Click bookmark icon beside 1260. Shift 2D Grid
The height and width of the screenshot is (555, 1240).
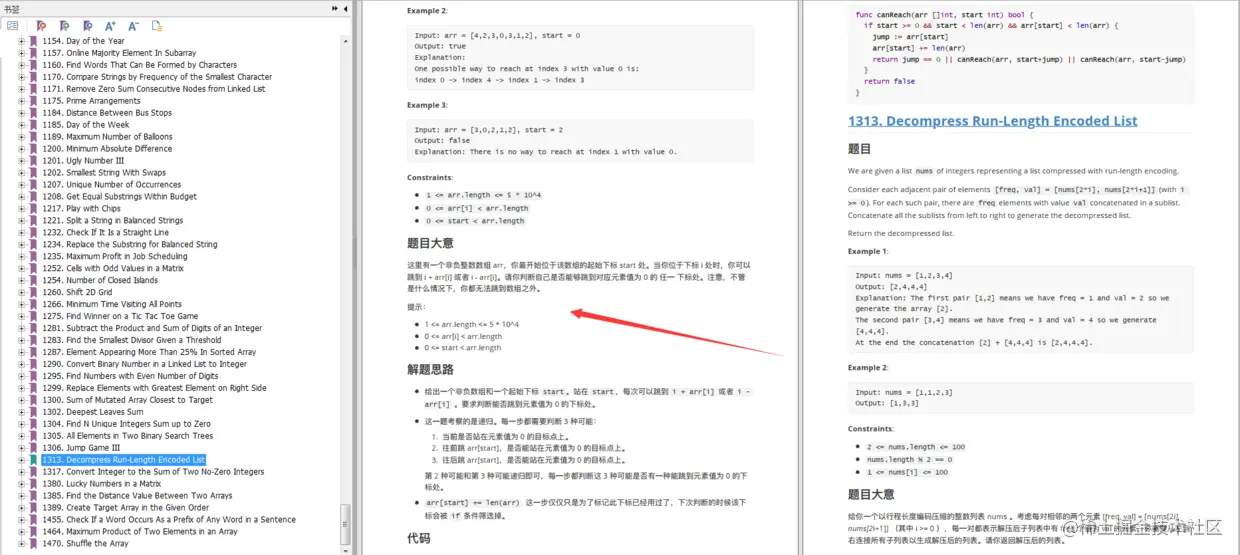33,292
